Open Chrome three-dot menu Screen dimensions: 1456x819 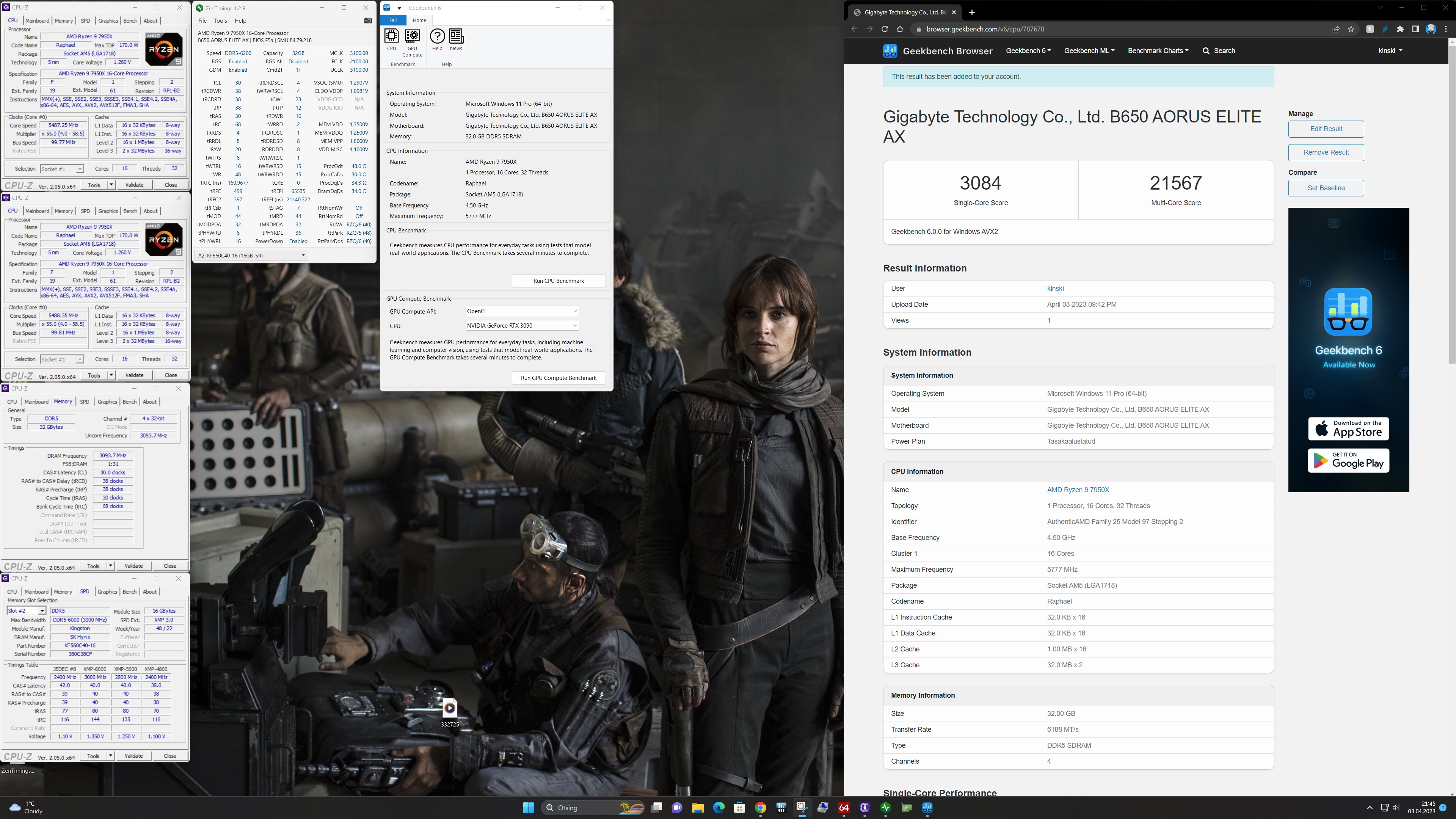1446,30
